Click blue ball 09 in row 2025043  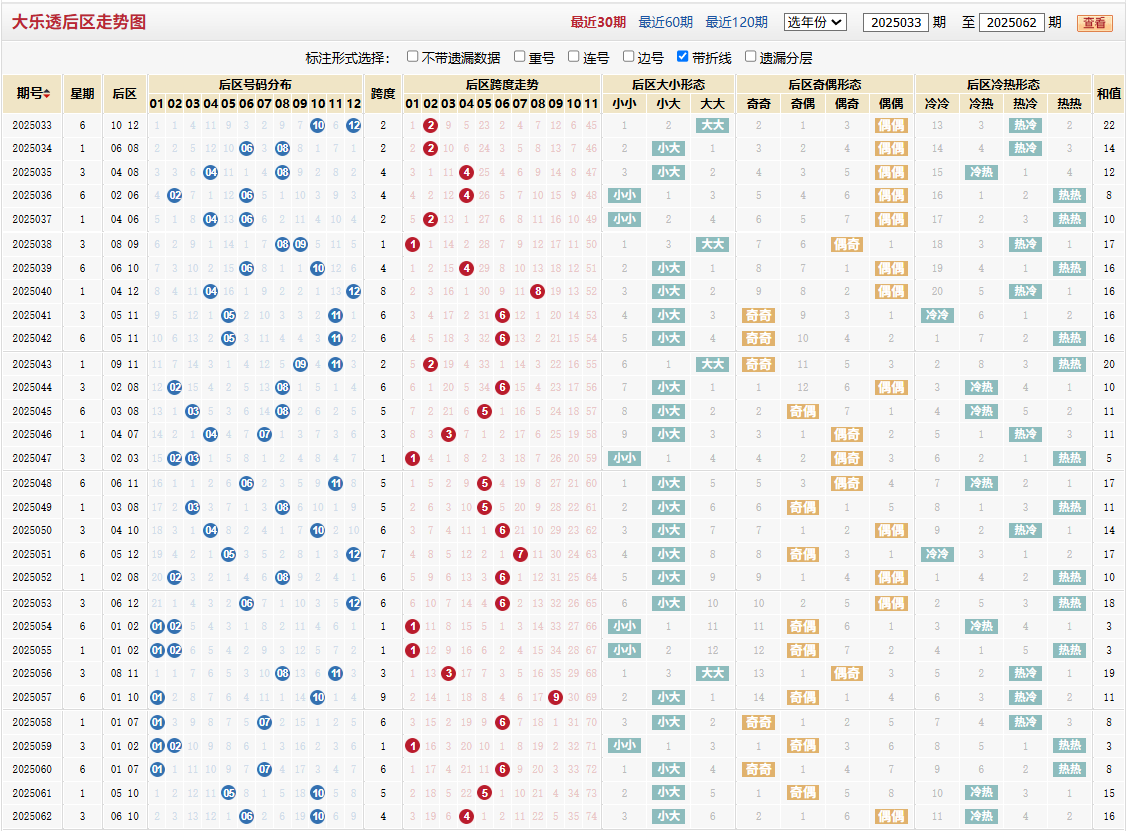coord(300,364)
